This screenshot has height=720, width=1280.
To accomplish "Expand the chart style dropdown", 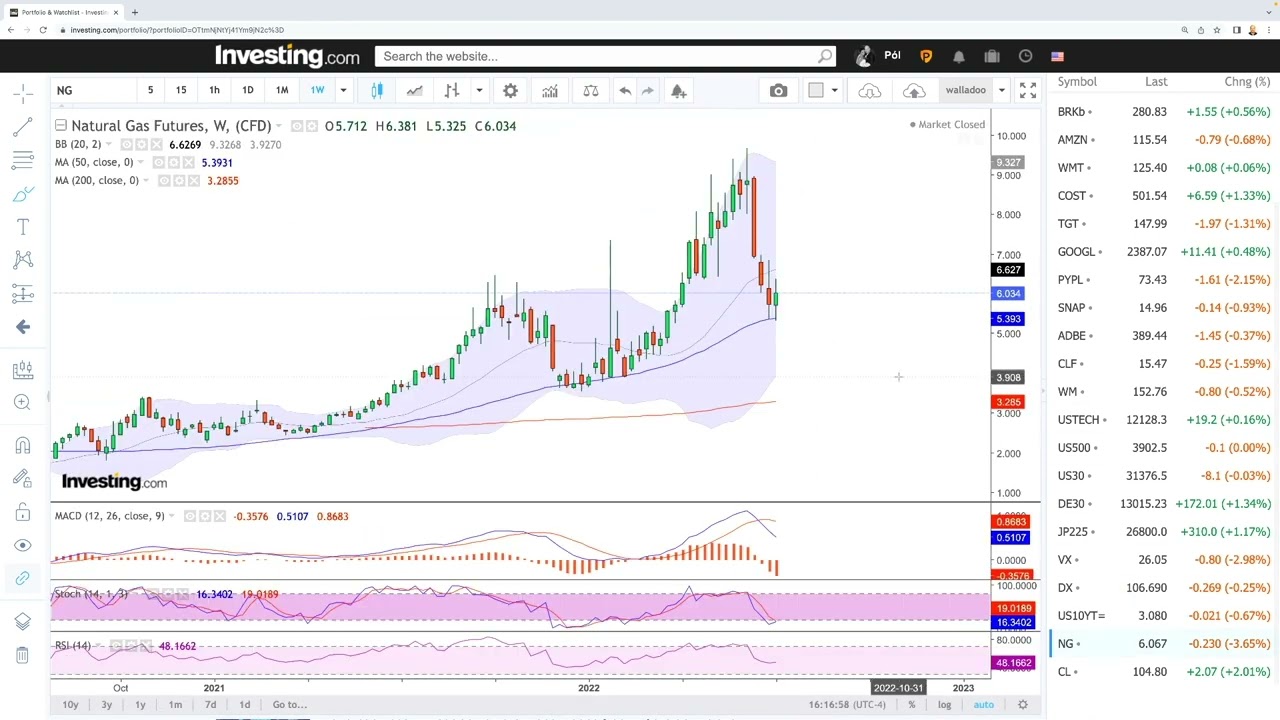I will point(479,91).
